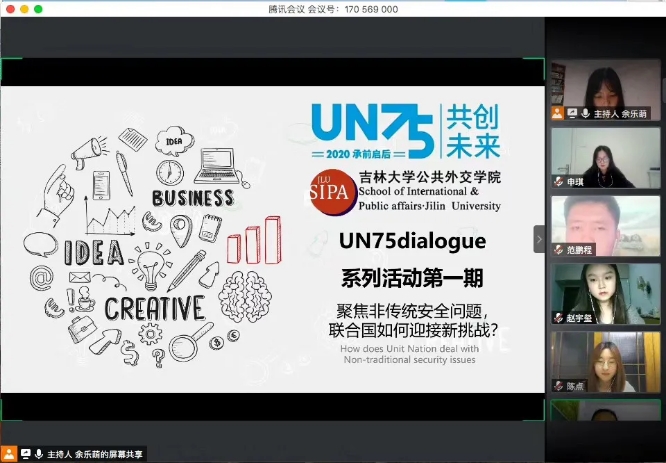Click microphone icon on 余乐莉's video tile

(x=584, y=113)
